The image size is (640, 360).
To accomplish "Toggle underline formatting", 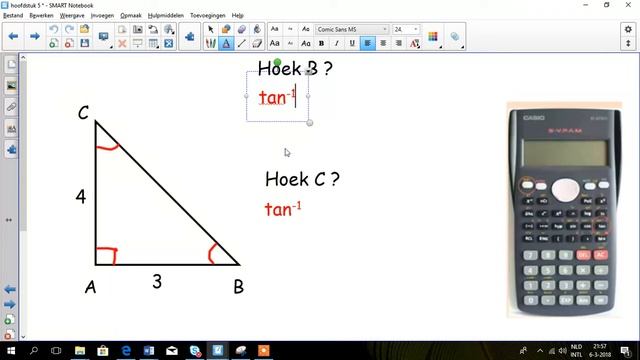I will coord(352,43).
